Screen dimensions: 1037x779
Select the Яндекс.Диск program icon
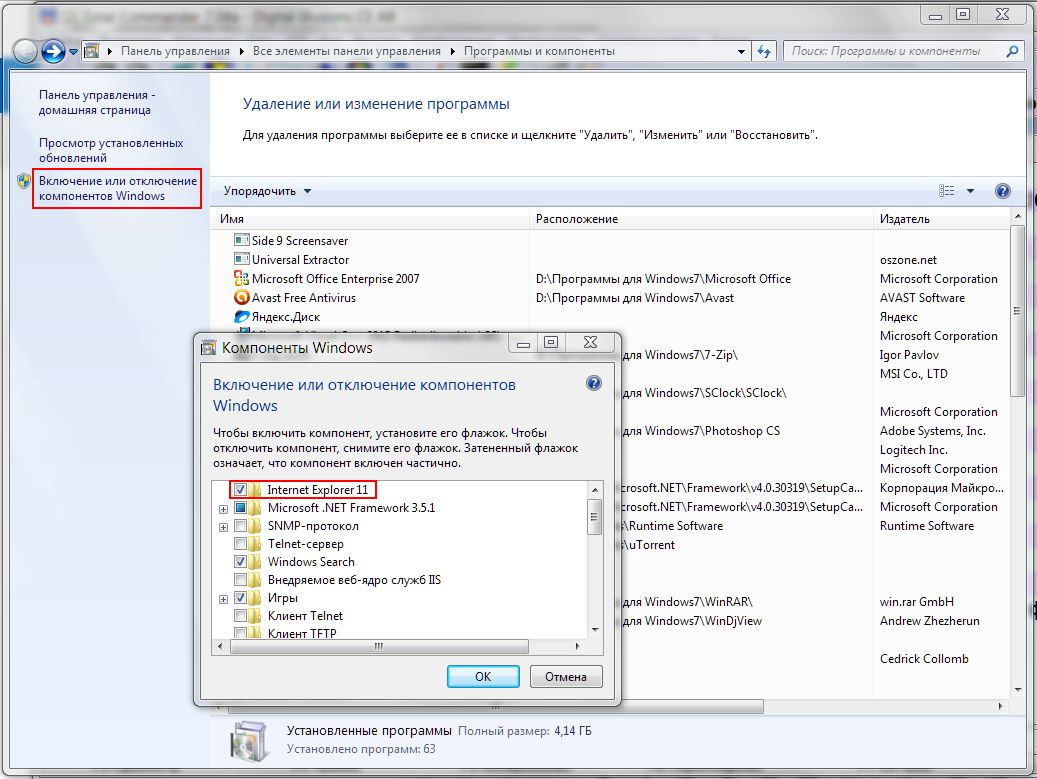point(241,317)
